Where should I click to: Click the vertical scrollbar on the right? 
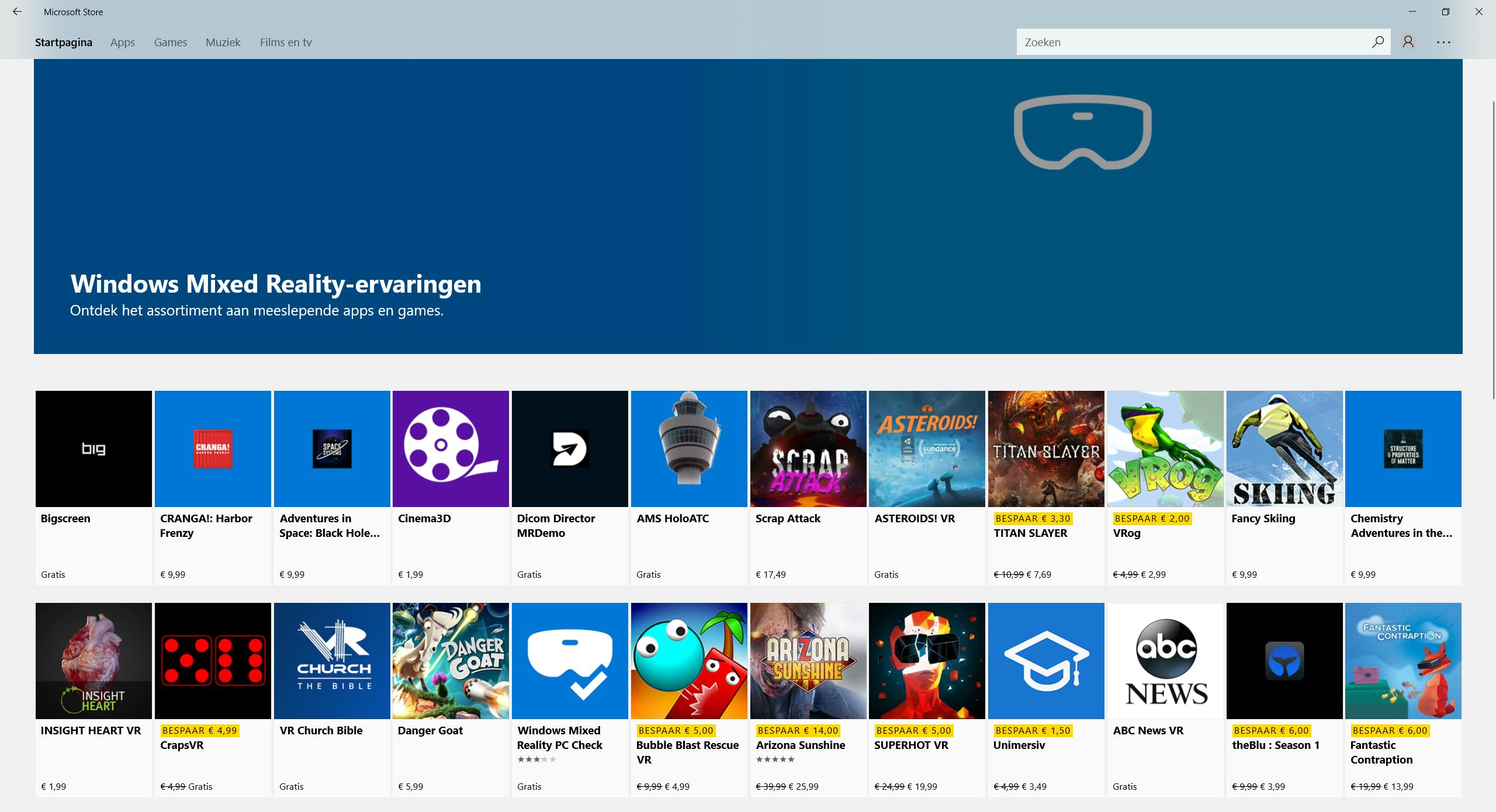click(1494, 251)
